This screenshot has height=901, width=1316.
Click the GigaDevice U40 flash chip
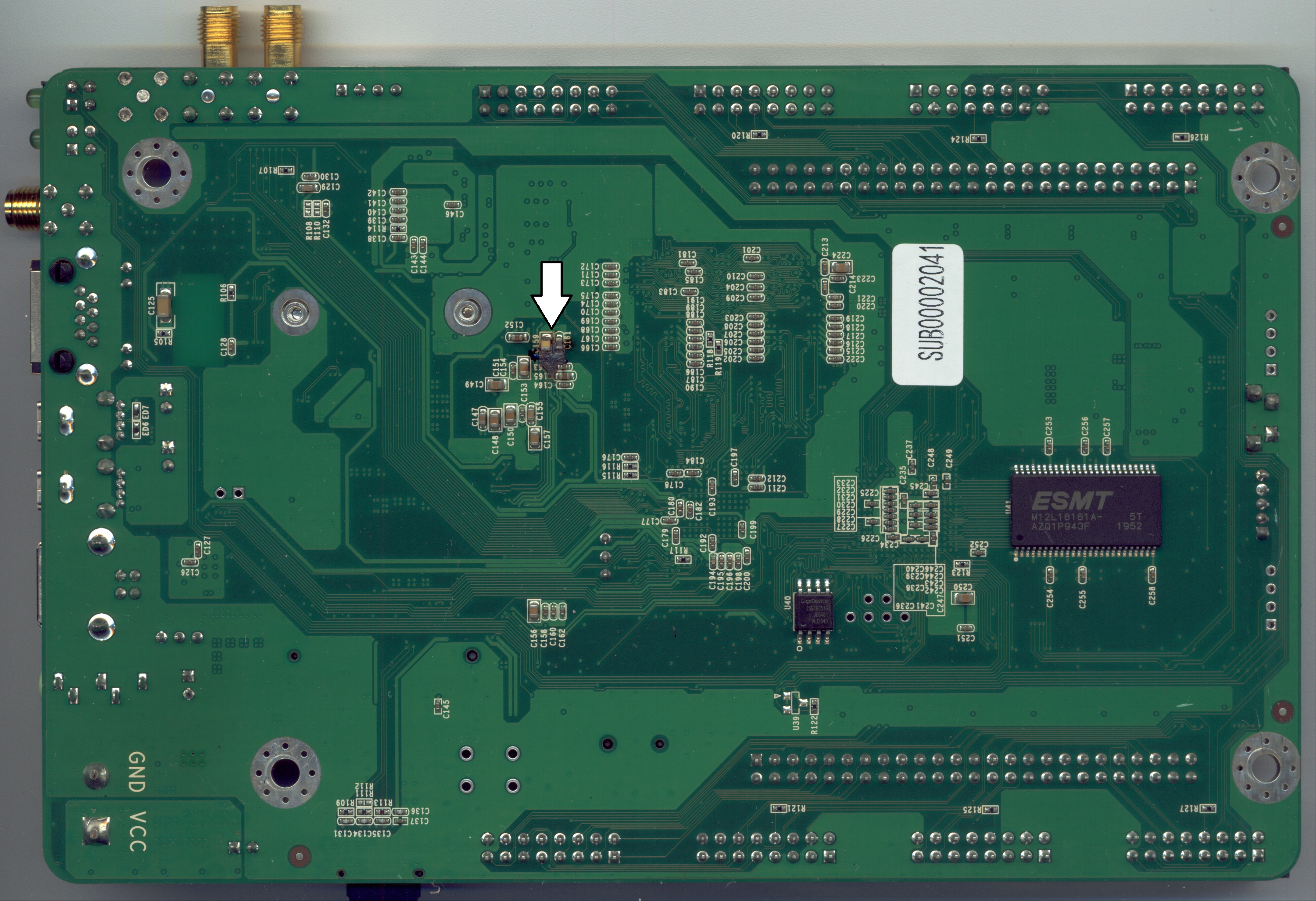pos(814,611)
